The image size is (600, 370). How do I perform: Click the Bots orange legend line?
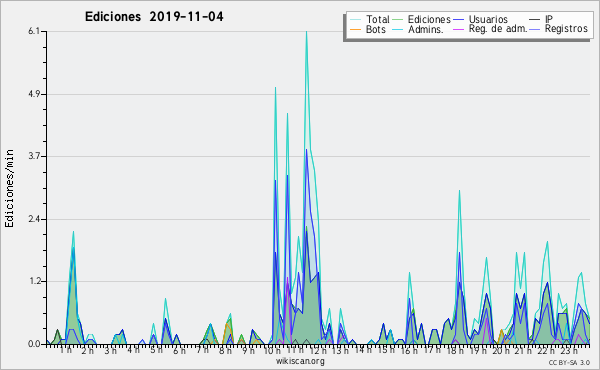tap(355, 29)
